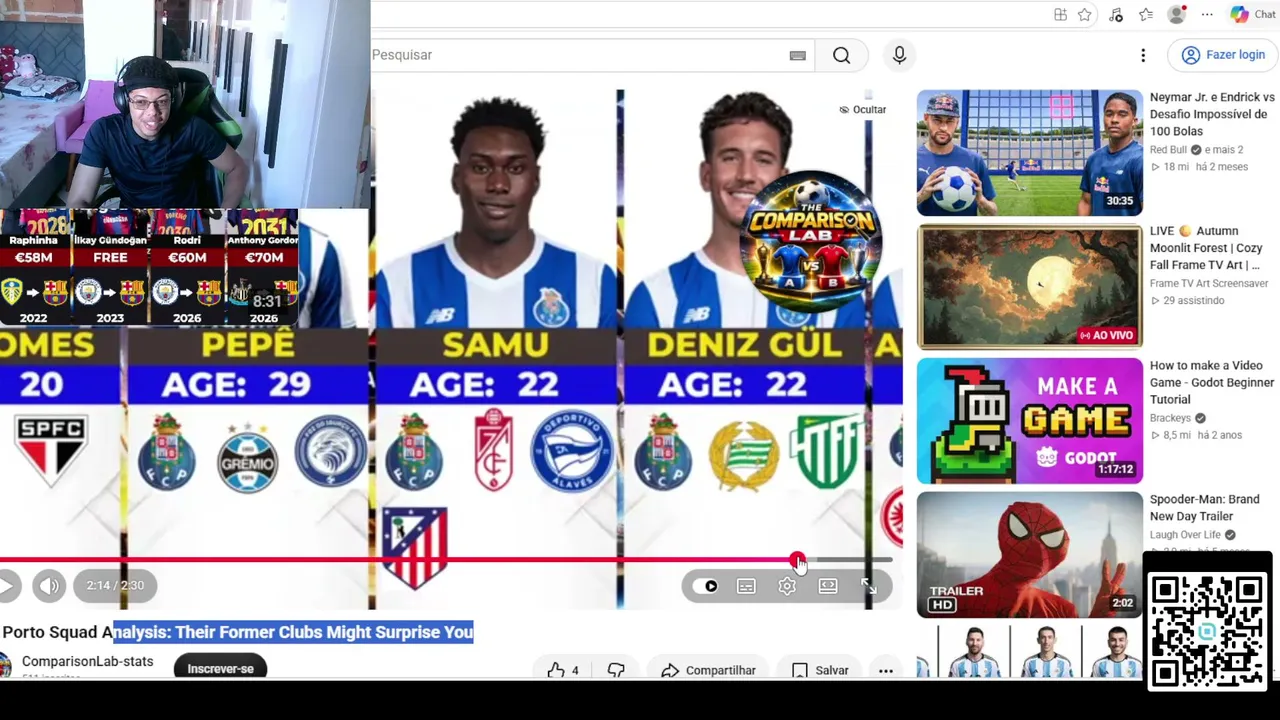Open YouTube settings three-dot menu
The image size is (1280, 720).
pyautogui.click(x=1143, y=55)
